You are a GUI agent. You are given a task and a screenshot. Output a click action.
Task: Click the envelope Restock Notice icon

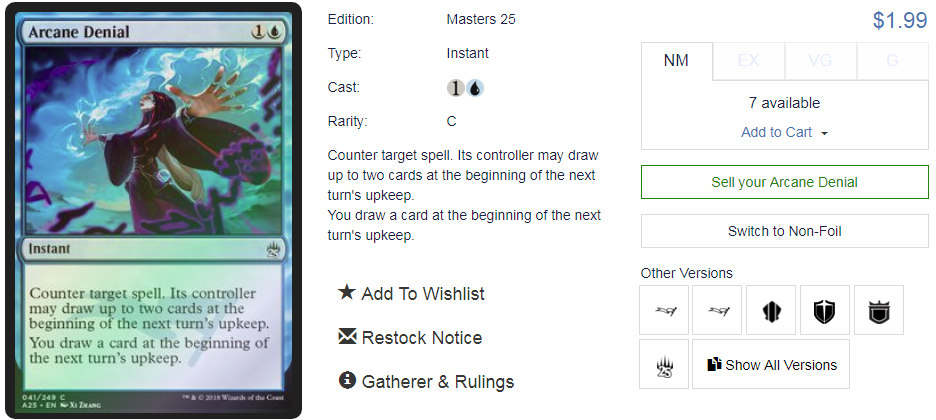pos(347,336)
